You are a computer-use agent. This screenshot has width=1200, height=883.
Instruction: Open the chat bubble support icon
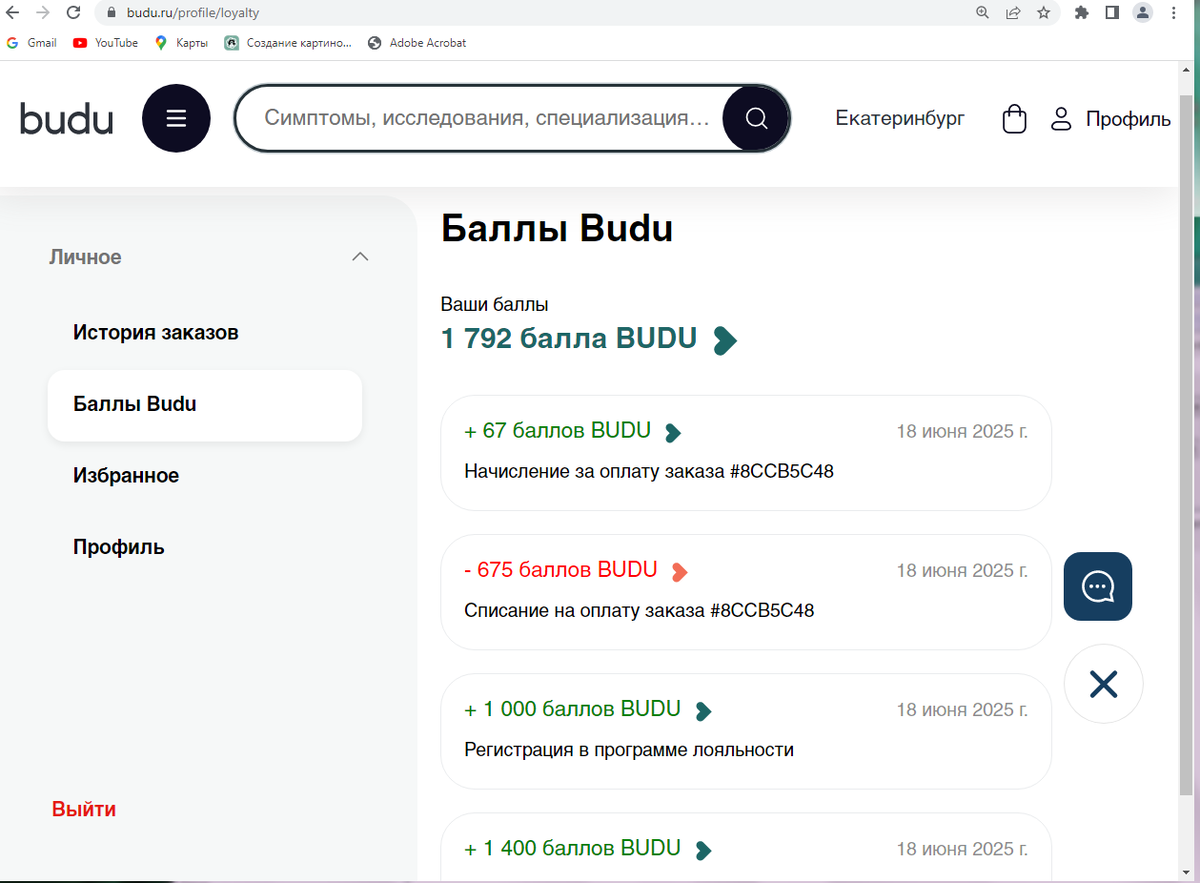coord(1097,586)
